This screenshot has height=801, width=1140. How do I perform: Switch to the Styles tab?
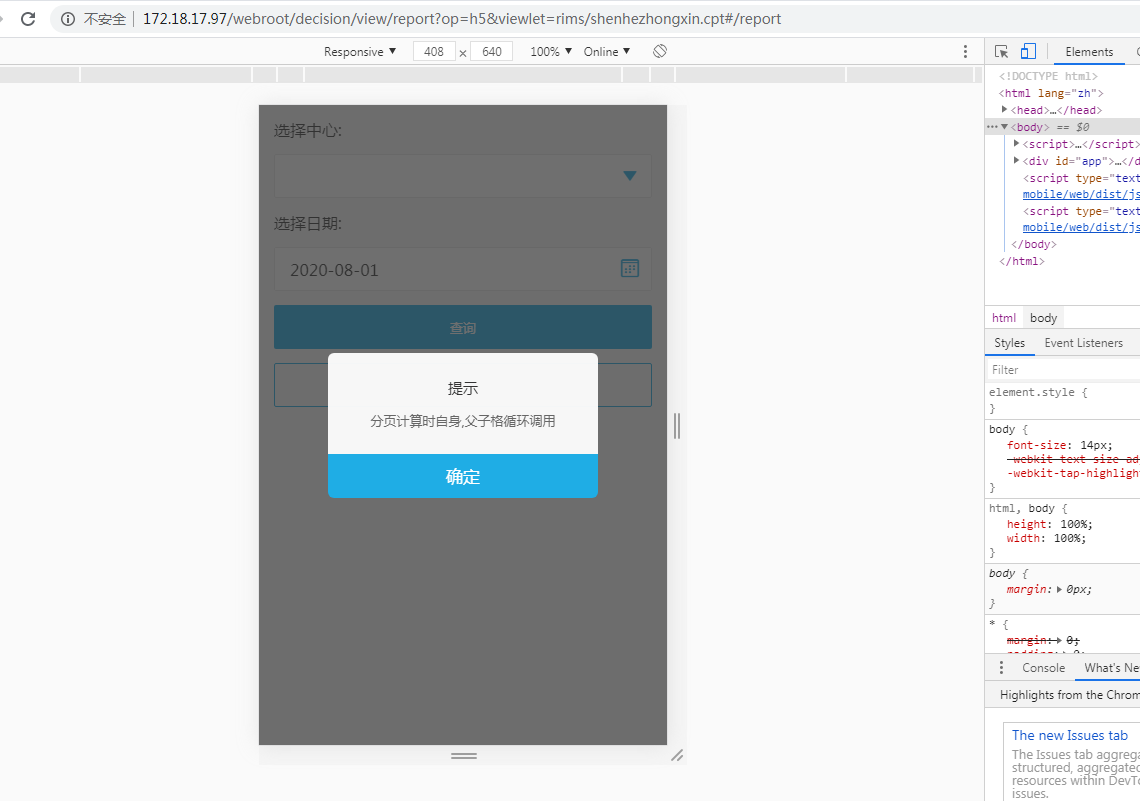(x=1009, y=343)
